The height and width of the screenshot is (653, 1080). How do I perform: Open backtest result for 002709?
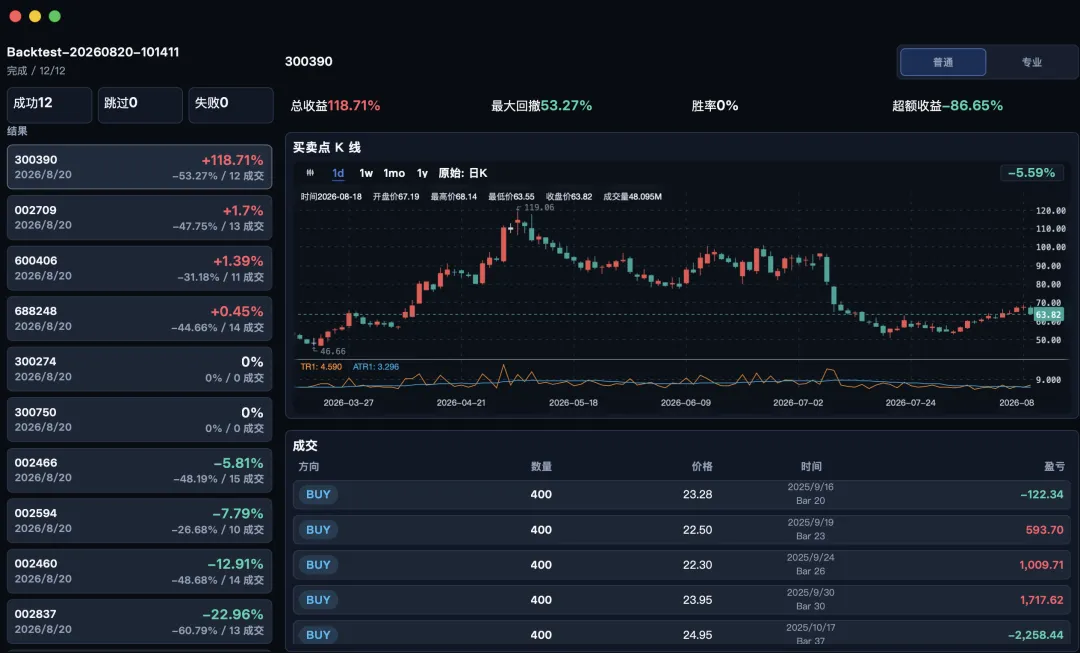pos(139,218)
